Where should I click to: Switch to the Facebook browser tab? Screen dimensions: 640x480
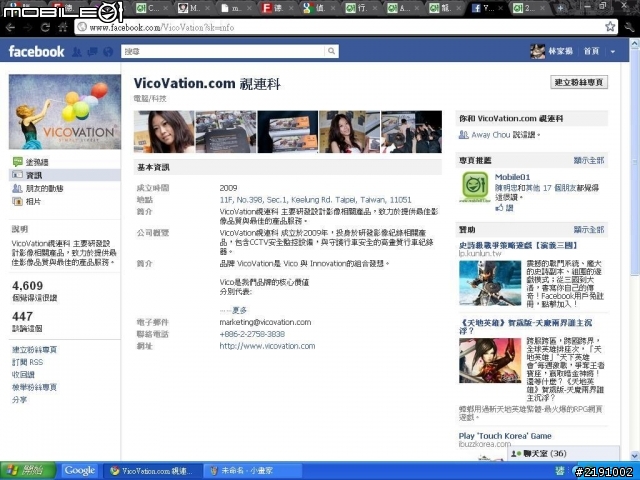coord(487,8)
